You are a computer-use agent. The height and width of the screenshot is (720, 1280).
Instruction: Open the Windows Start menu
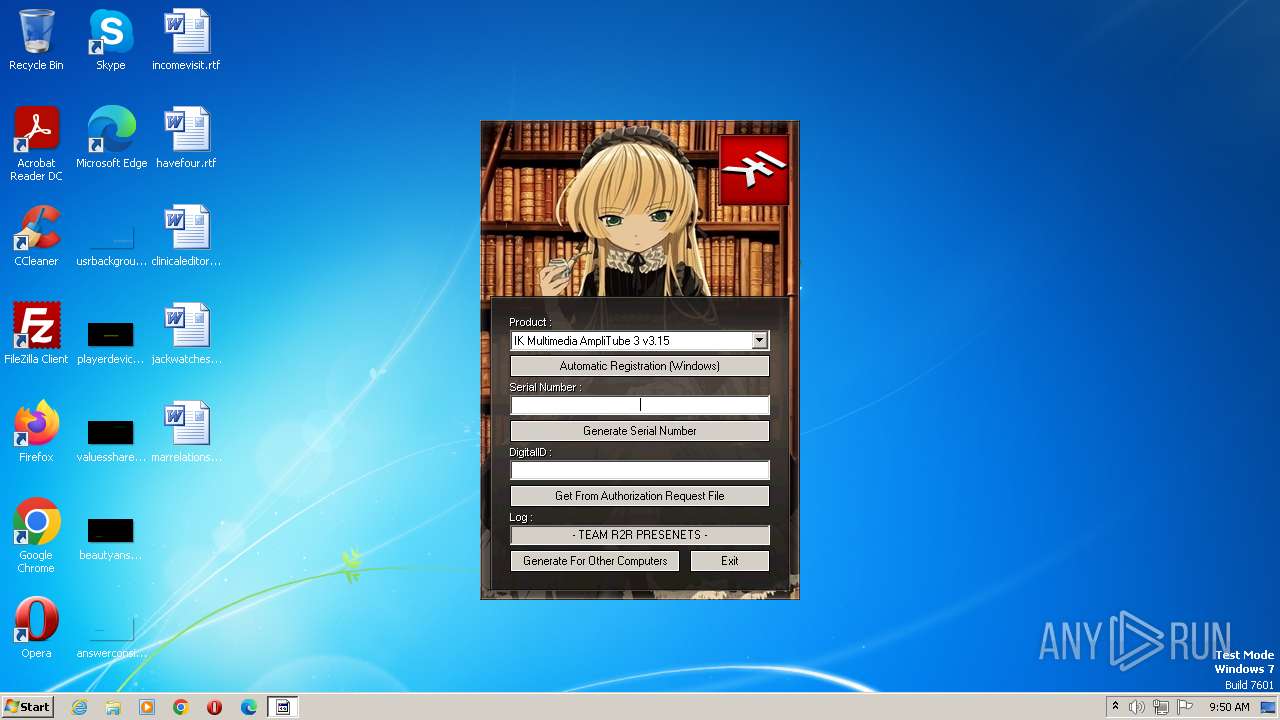click(27, 707)
